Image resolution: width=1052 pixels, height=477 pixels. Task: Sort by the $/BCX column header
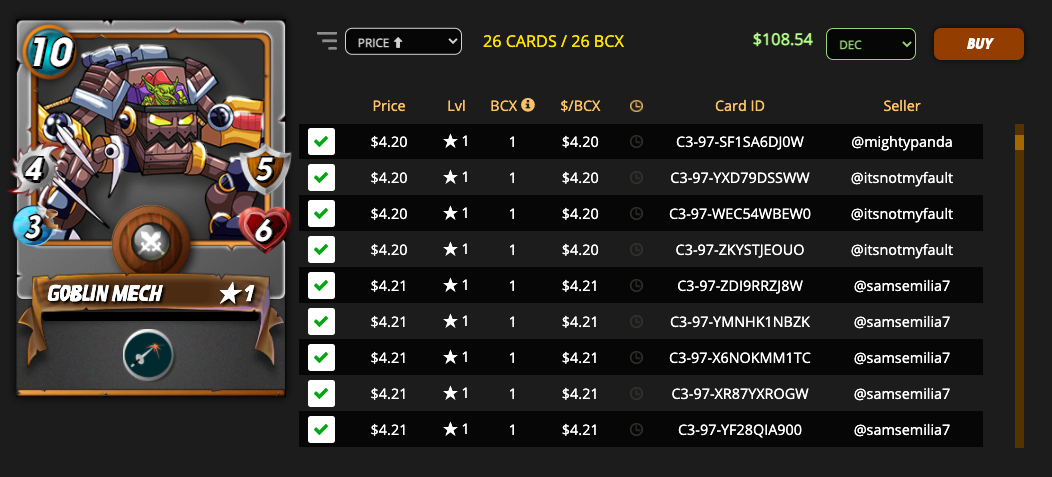(580, 105)
